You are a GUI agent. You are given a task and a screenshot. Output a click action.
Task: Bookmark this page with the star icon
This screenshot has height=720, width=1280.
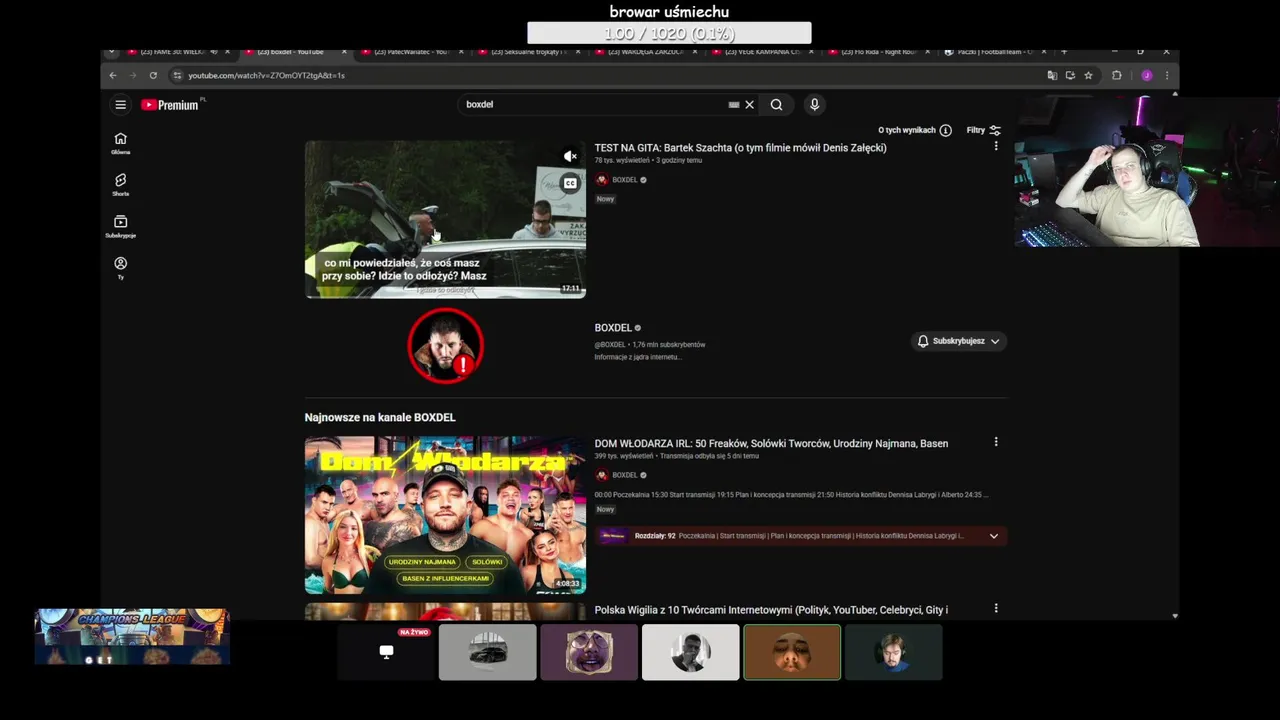pyautogui.click(x=1088, y=75)
